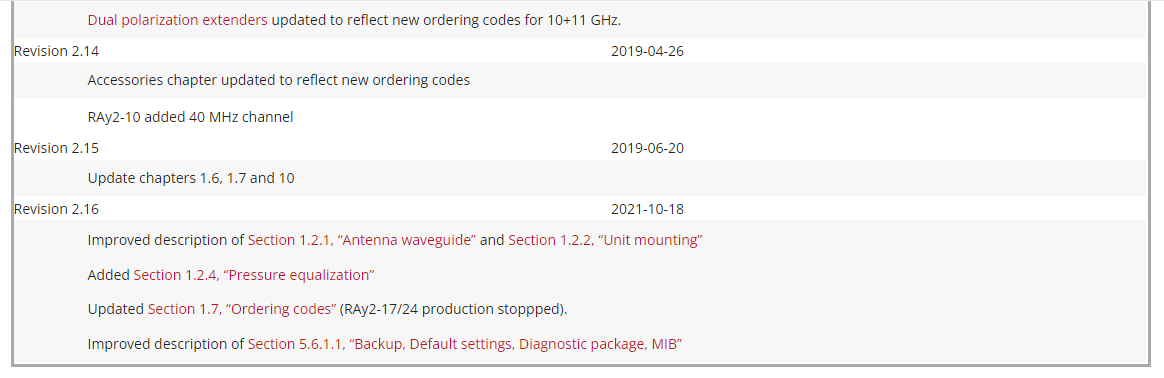1164x378 pixels.
Task: Click the date 2021-10-18
Action: 647,209
